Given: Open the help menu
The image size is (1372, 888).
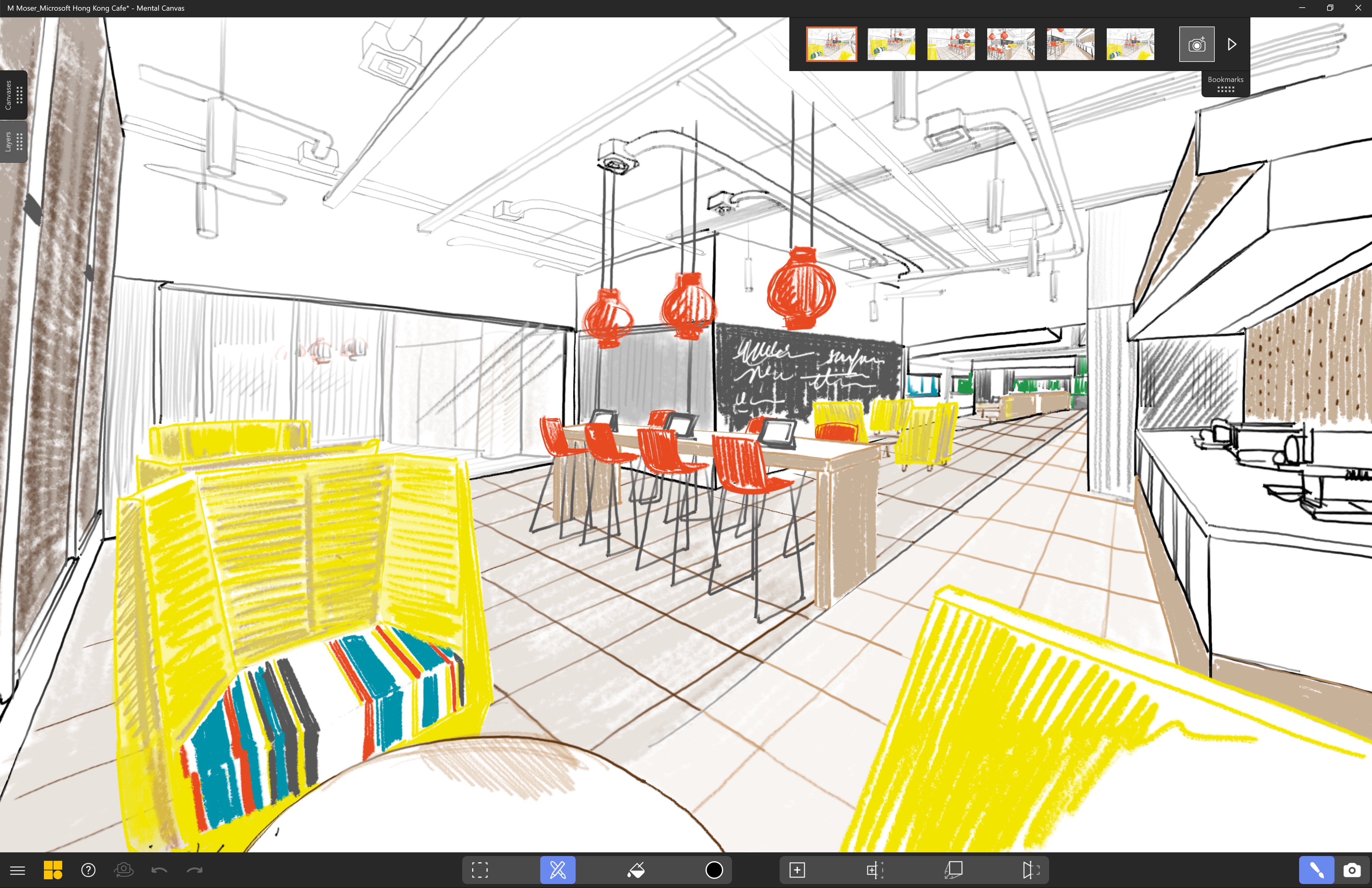Looking at the screenshot, I should pyautogui.click(x=88, y=870).
